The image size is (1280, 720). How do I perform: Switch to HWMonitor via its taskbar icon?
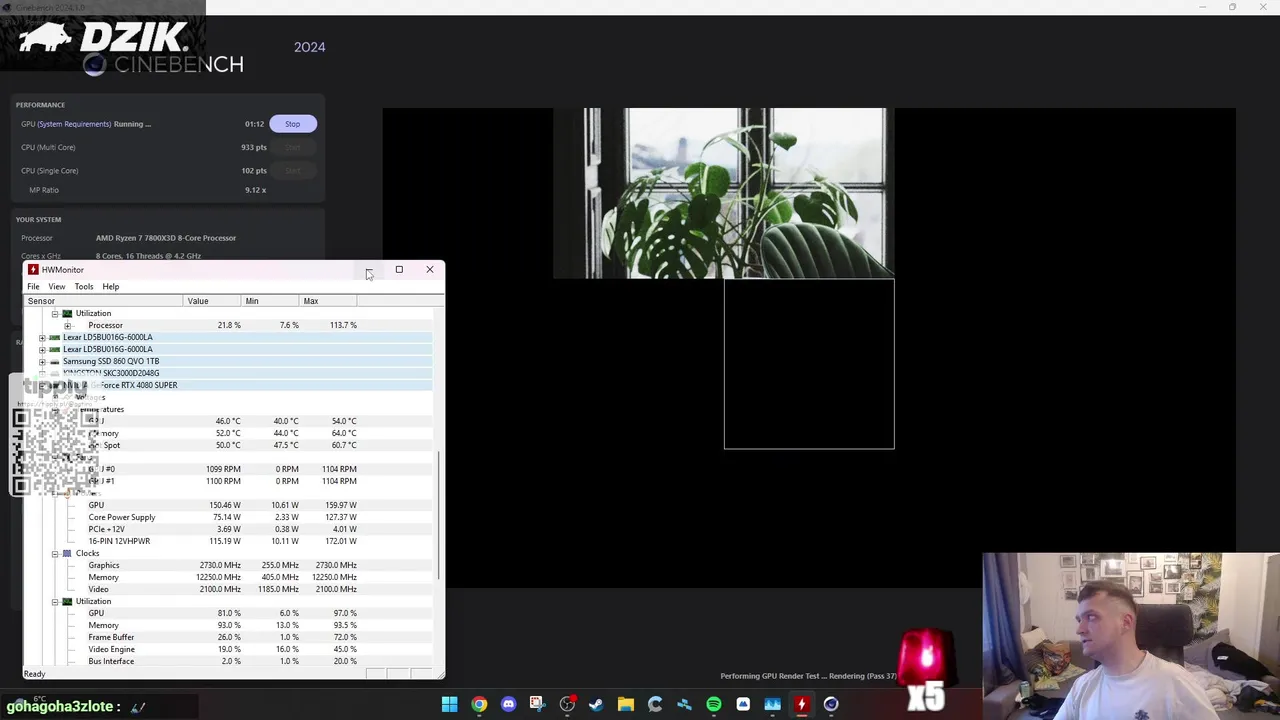(x=801, y=704)
